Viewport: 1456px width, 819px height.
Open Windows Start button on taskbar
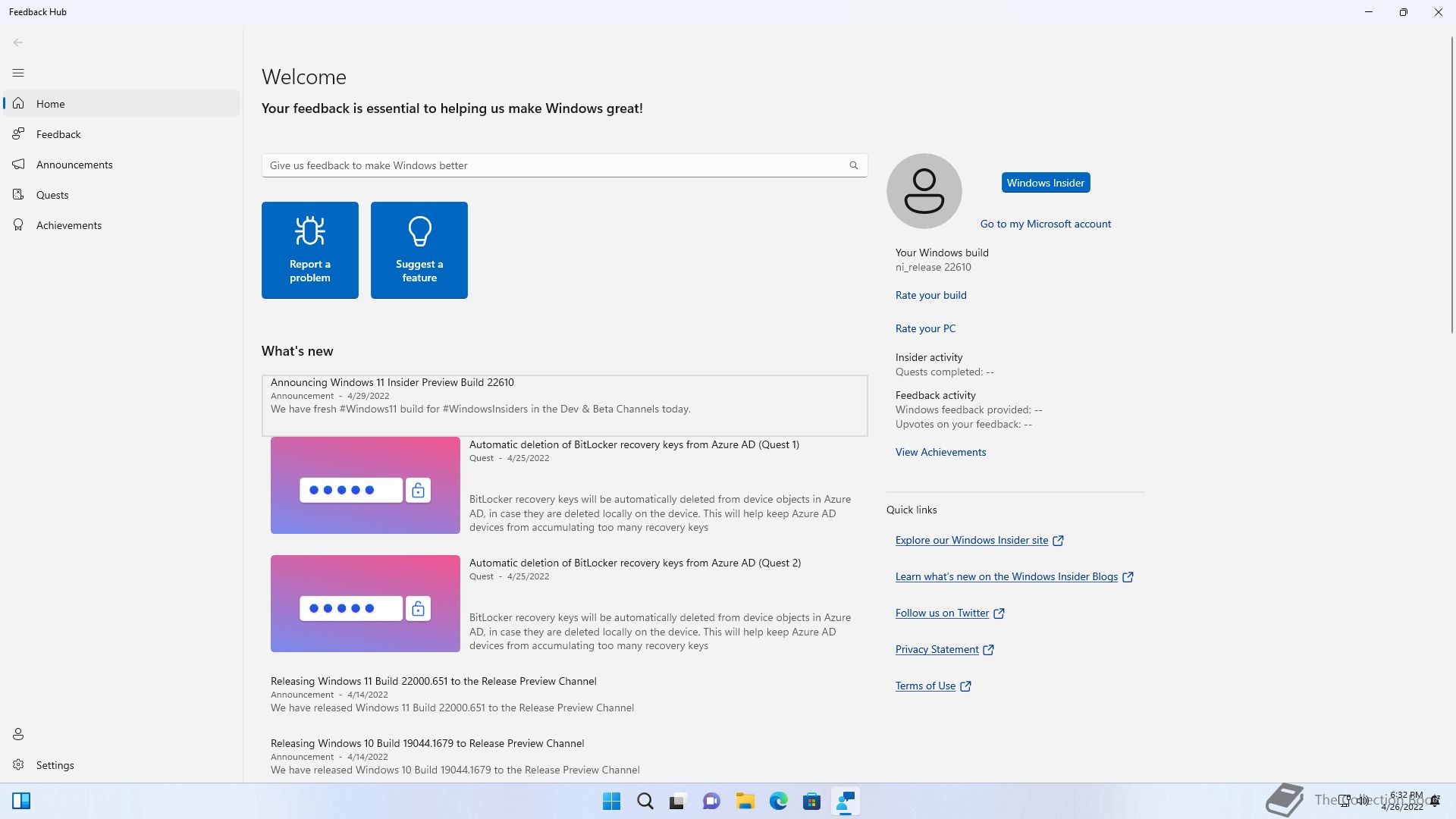point(611,802)
